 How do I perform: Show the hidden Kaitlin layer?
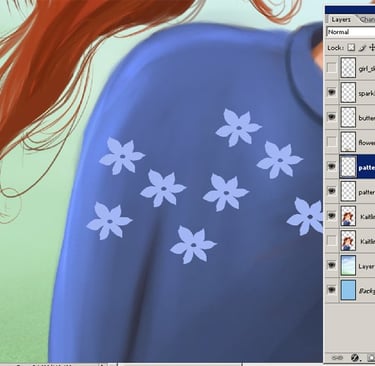point(332,240)
